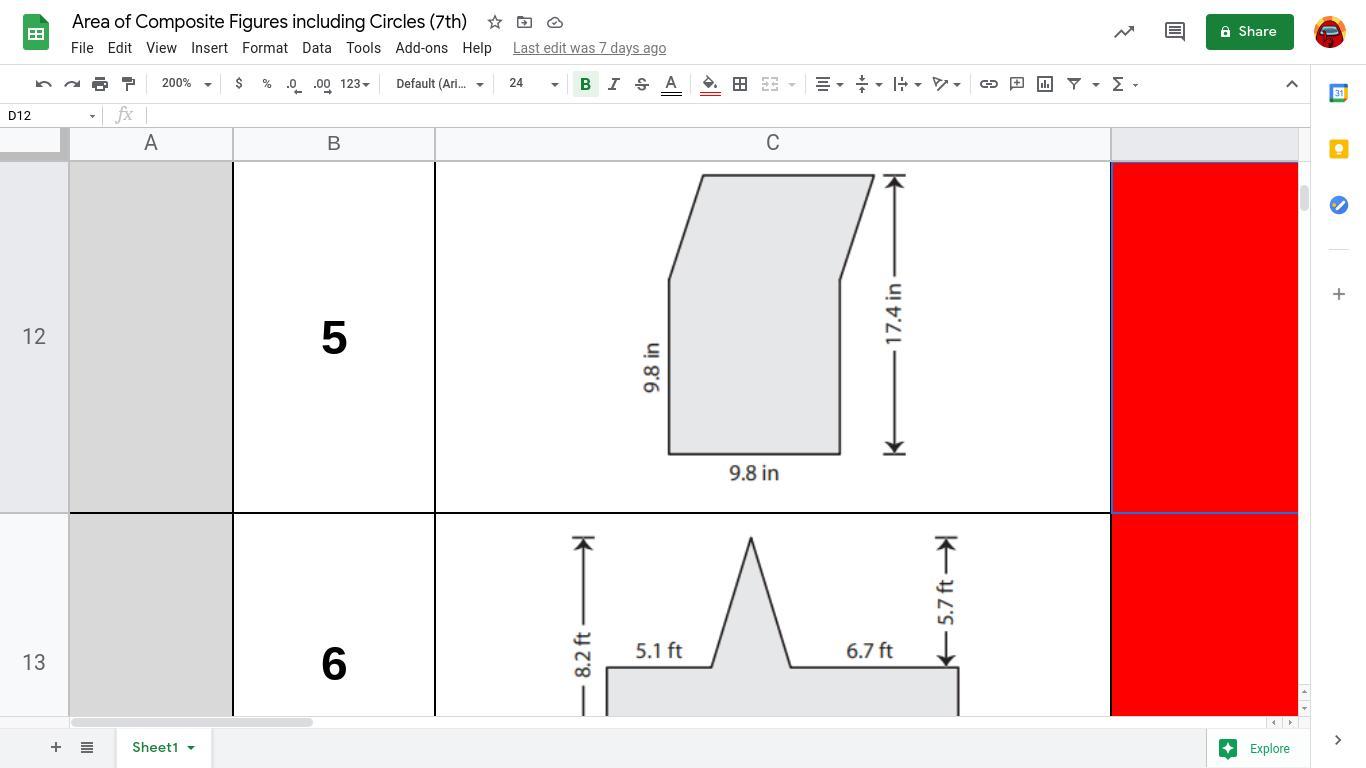Toggle italic formatting
The image size is (1366, 768).
613,84
